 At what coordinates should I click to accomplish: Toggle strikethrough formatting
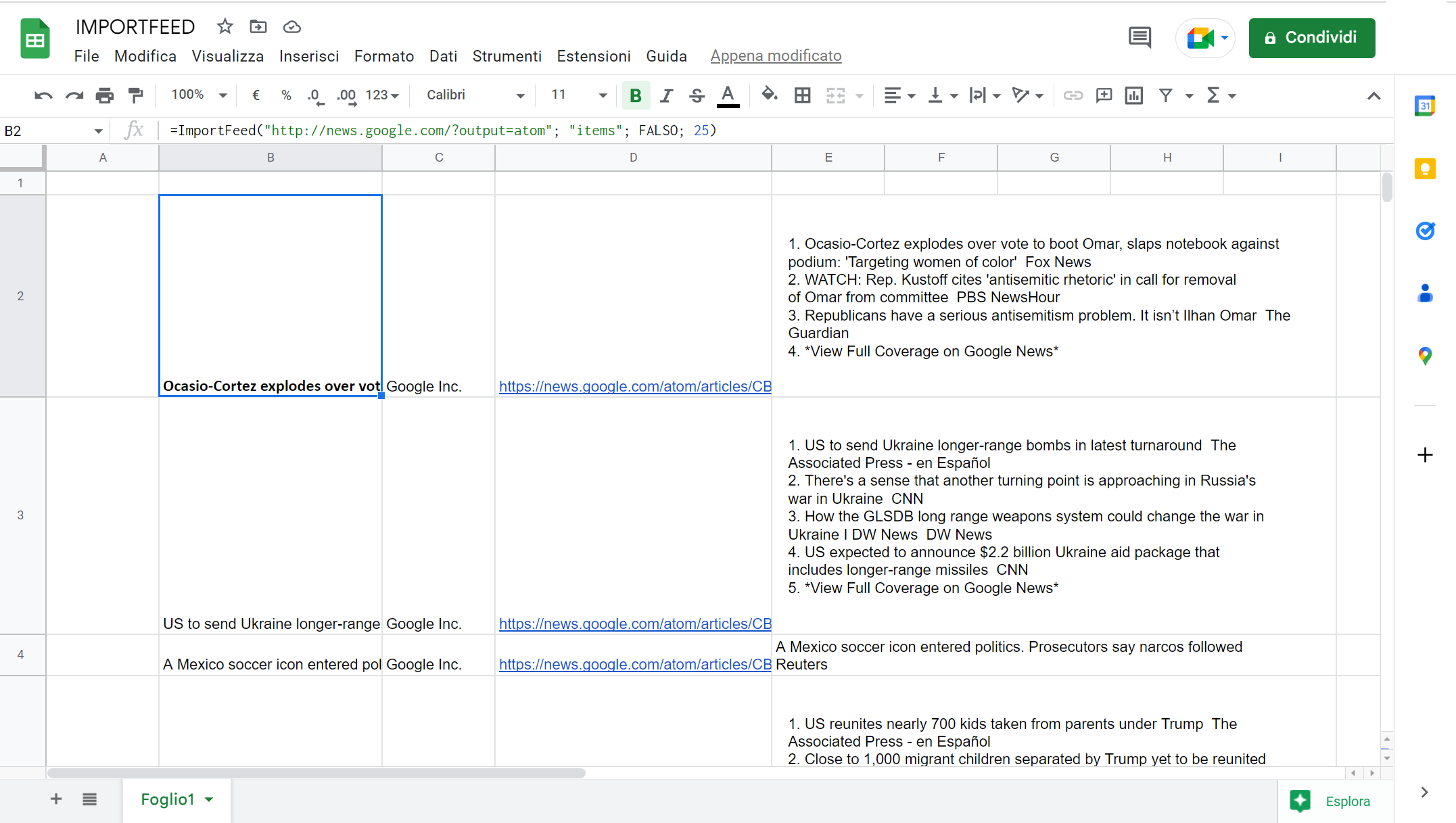[x=697, y=95]
